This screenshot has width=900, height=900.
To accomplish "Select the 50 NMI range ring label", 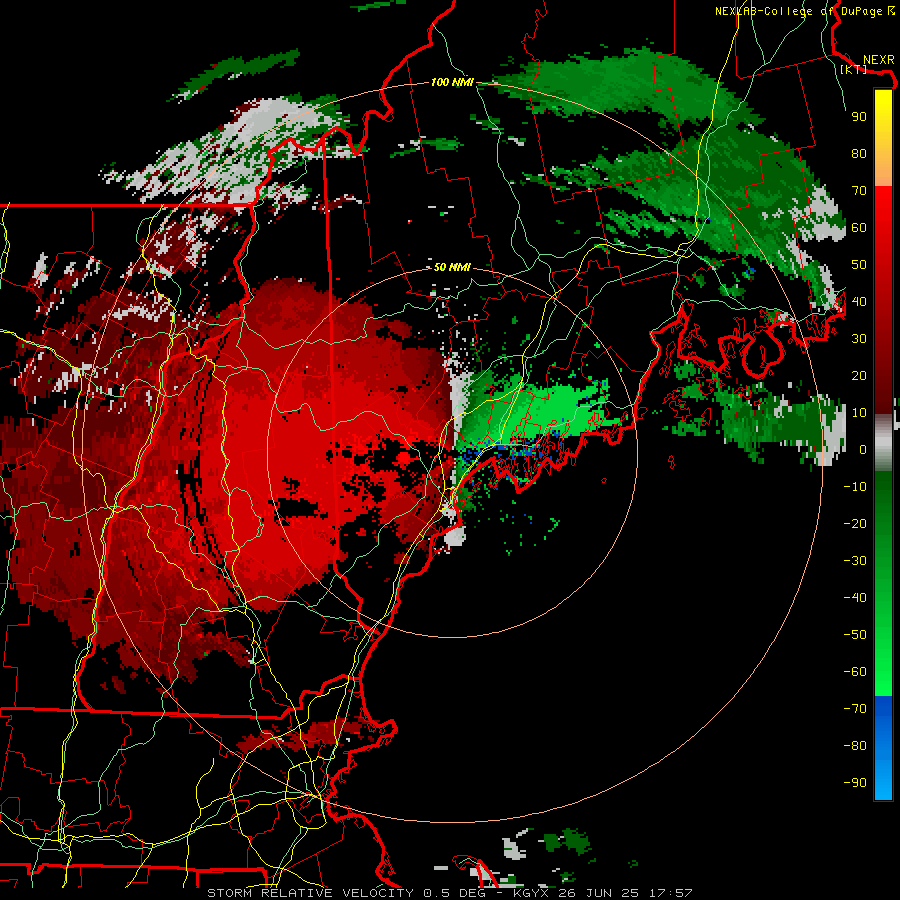I will point(452,267).
